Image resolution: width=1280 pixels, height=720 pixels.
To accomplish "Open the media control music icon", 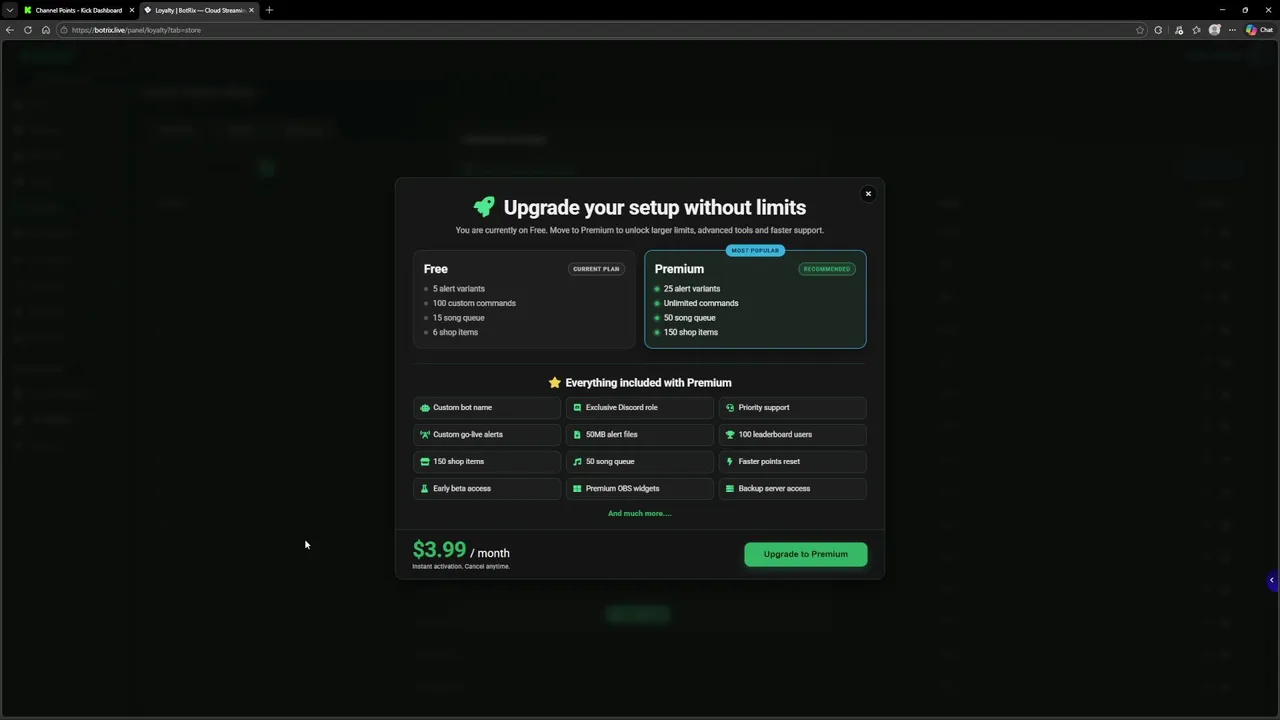I will (x=1179, y=30).
